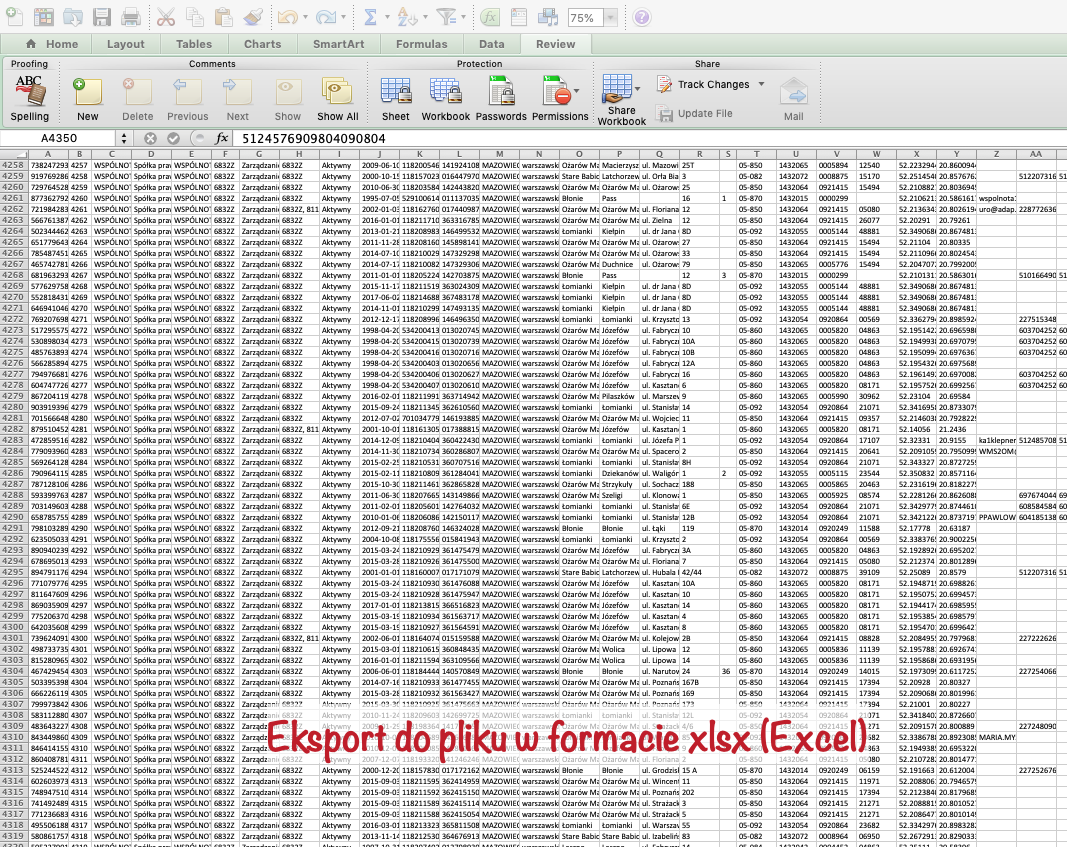Protect the Sheet with lock icon
Image resolution: width=1067 pixels, height=849 pixels.
(396, 98)
